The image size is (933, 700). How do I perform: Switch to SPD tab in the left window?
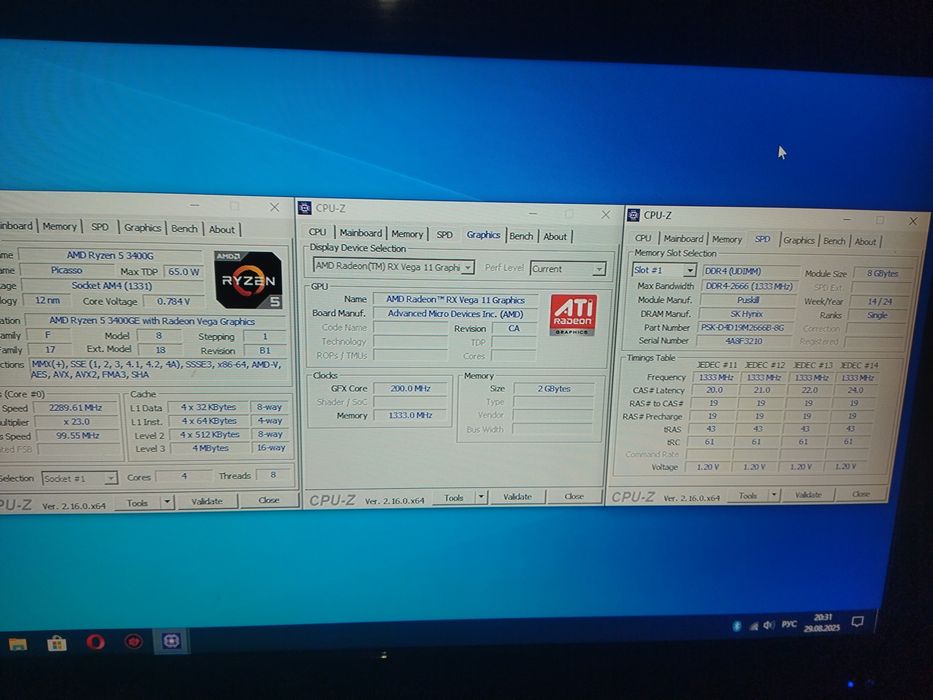pyautogui.click(x=99, y=227)
